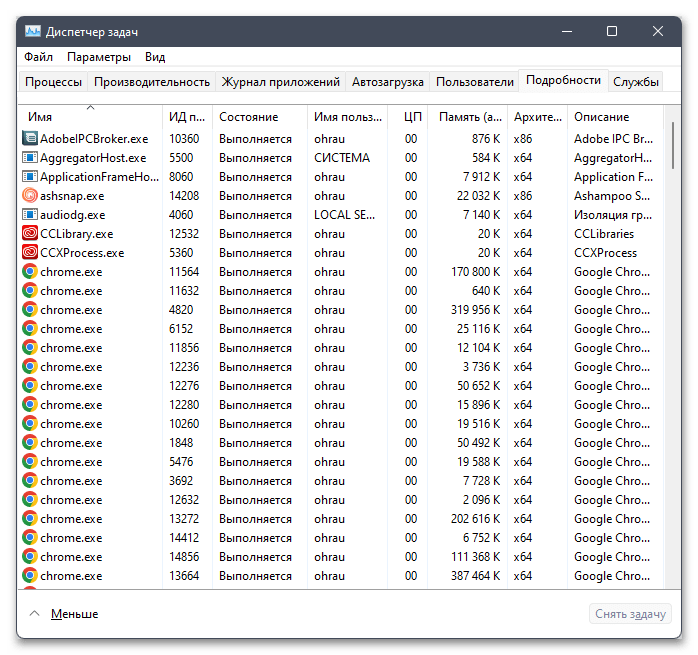
Task: Sort by the Описание column header
Action: pos(615,117)
